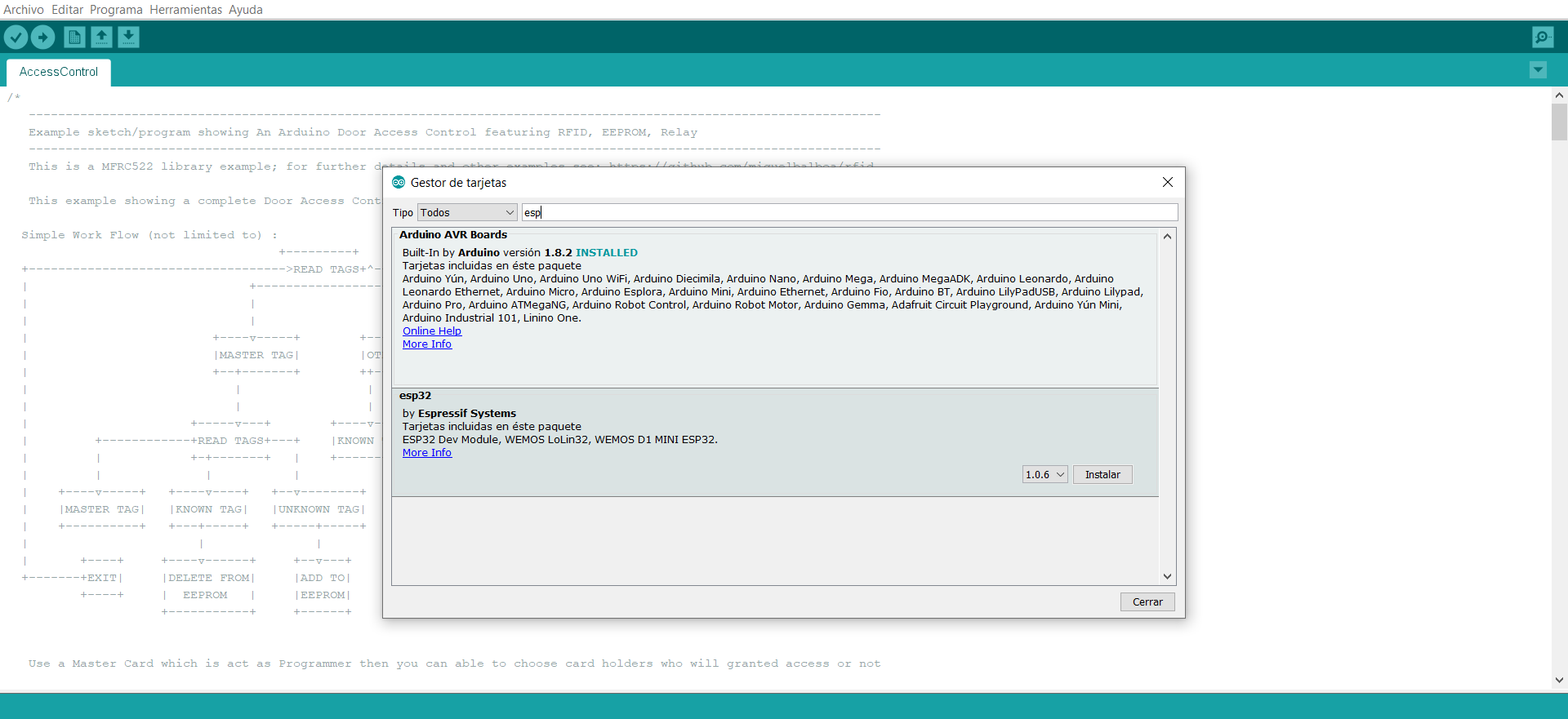Select the esp32 package title

415,395
